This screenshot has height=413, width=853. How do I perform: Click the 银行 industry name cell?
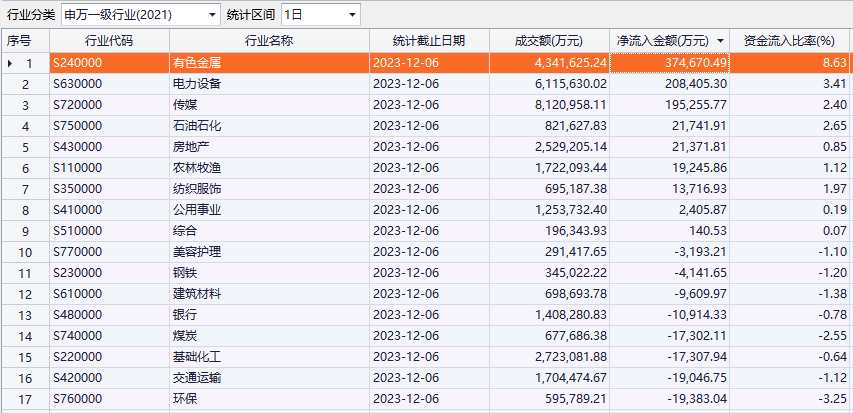click(184, 315)
